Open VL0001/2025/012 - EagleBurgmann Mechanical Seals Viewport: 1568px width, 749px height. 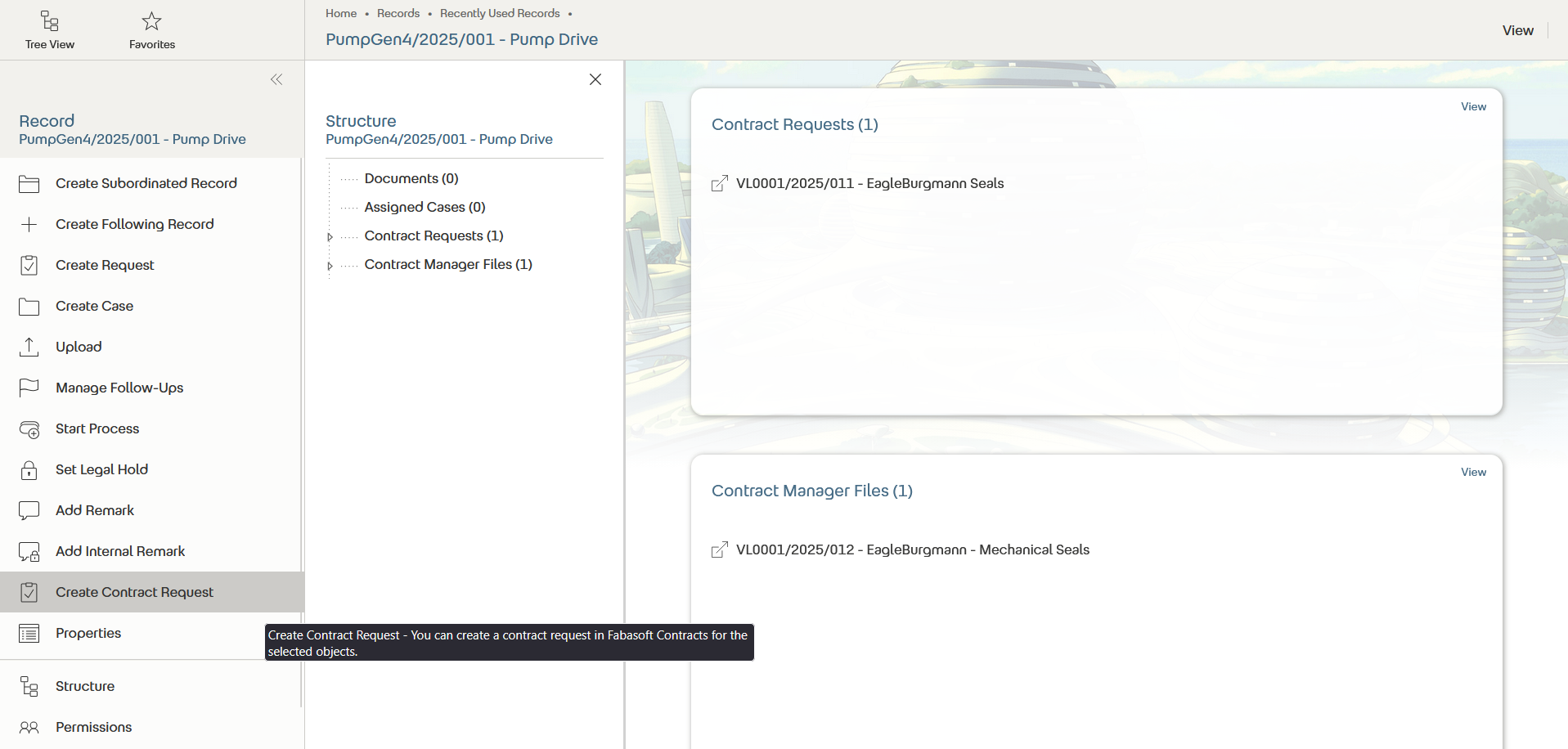913,549
